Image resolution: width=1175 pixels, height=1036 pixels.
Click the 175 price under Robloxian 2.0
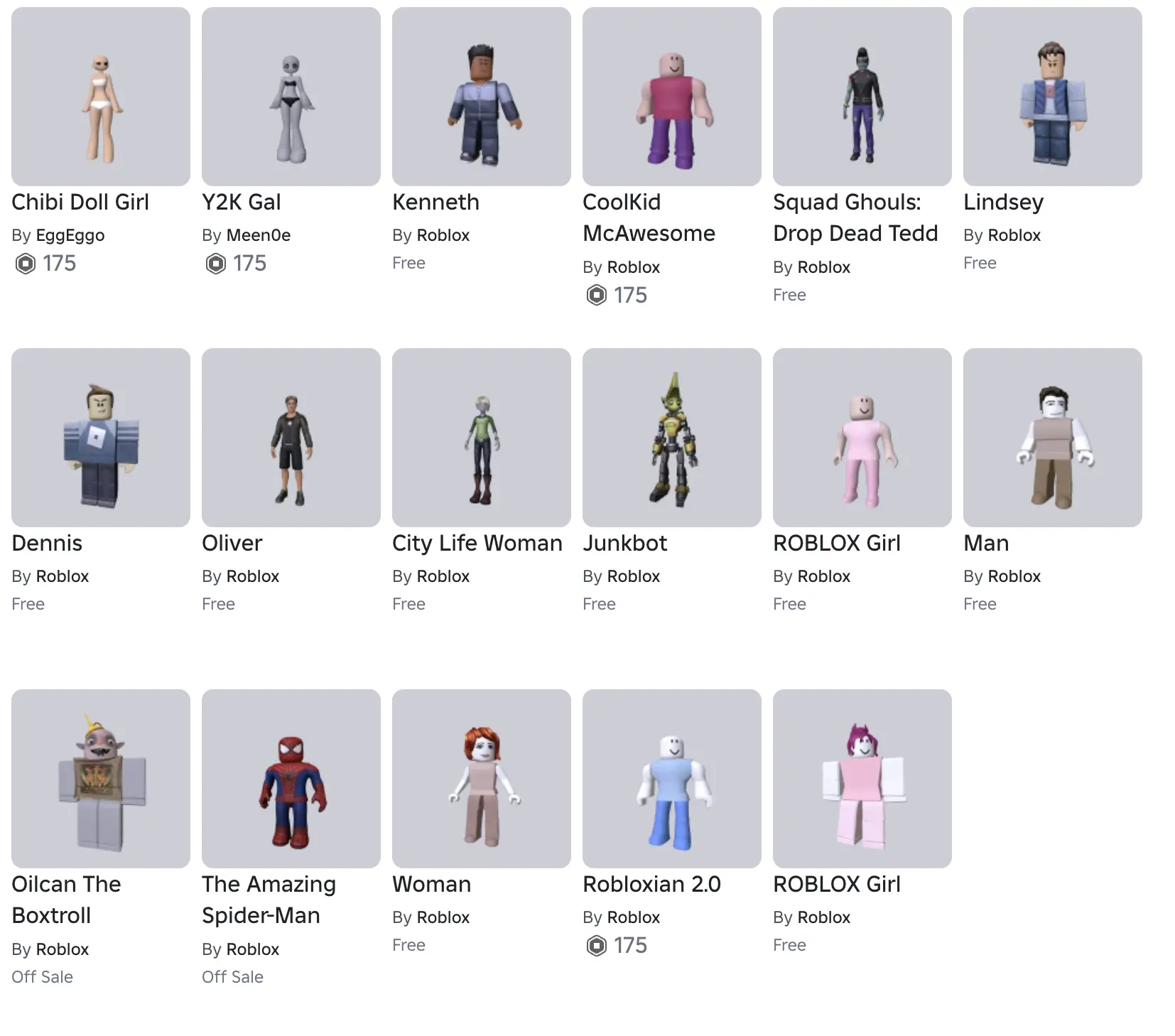pyautogui.click(x=630, y=945)
